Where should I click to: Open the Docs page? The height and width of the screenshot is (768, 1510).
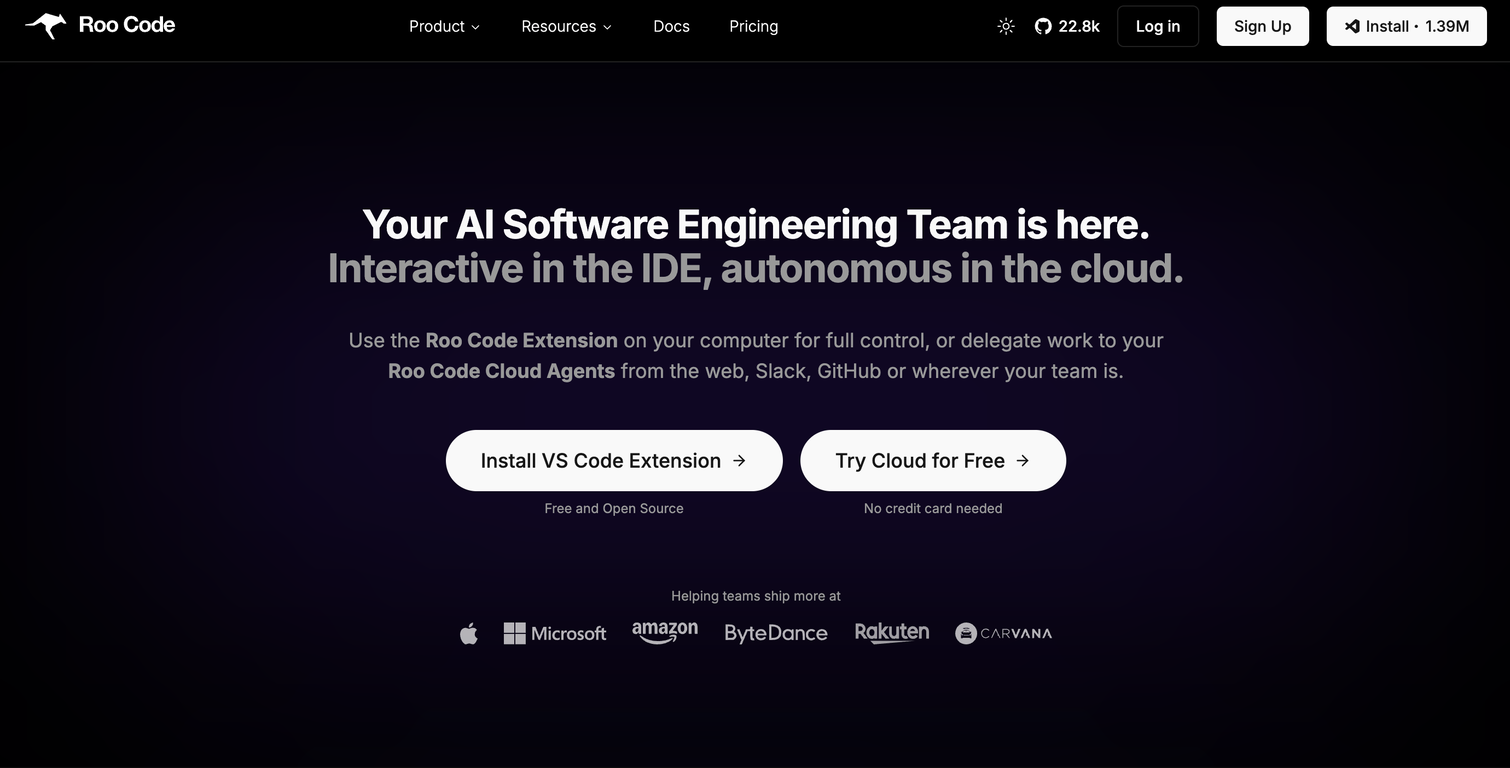point(672,26)
